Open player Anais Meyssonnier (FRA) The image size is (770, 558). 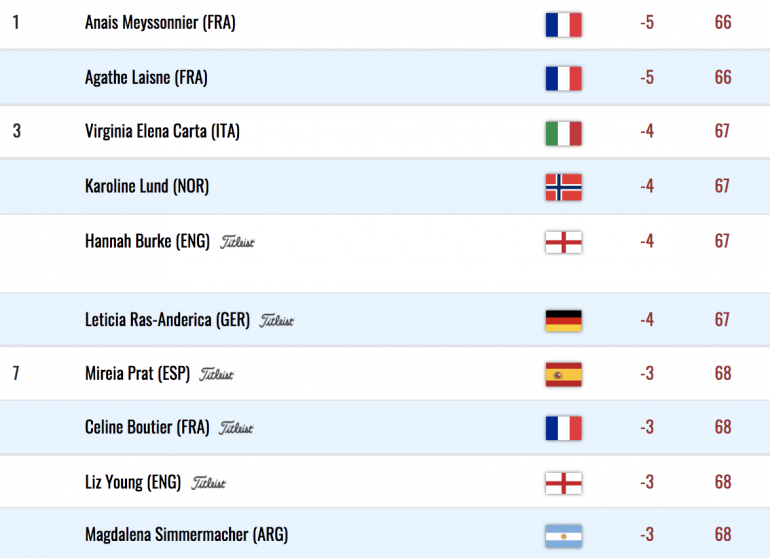click(160, 23)
